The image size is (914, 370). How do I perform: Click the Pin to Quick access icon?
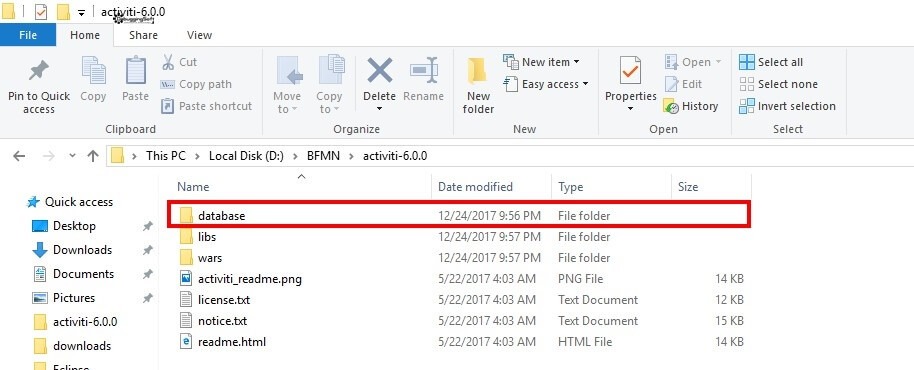[x=39, y=72]
